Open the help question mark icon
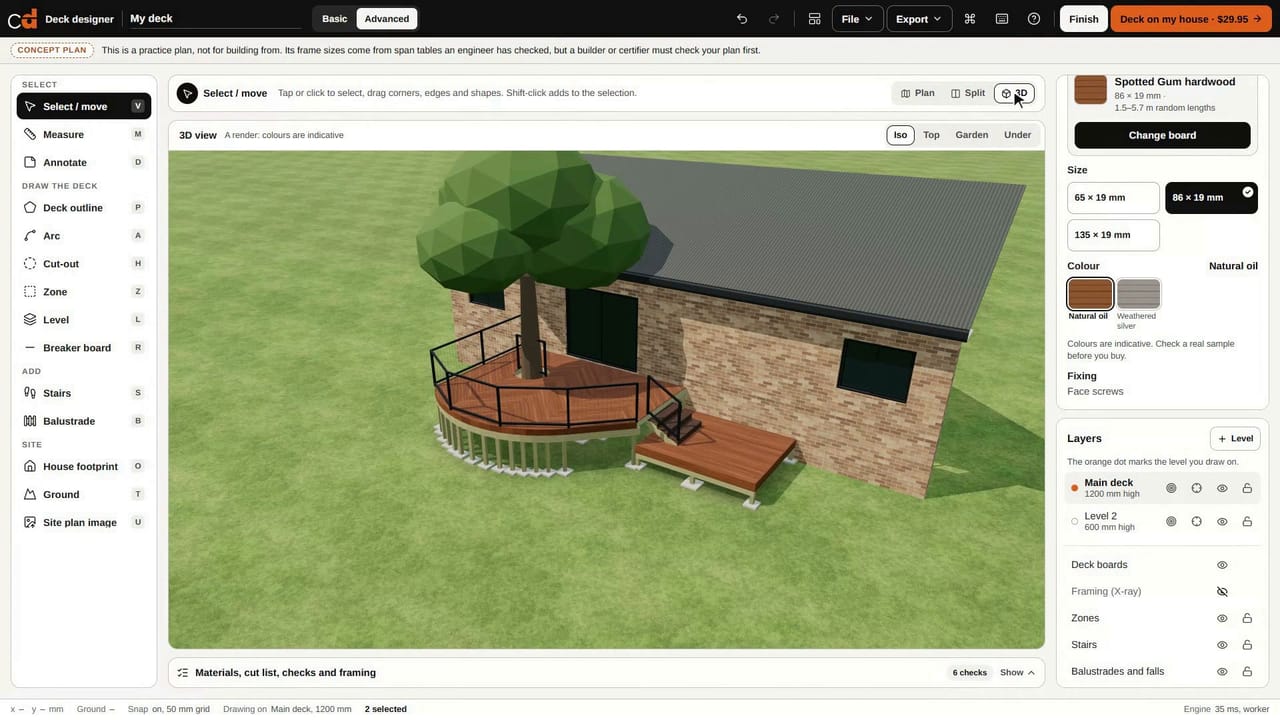The width and height of the screenshot is (1280, 720). 1034,19
